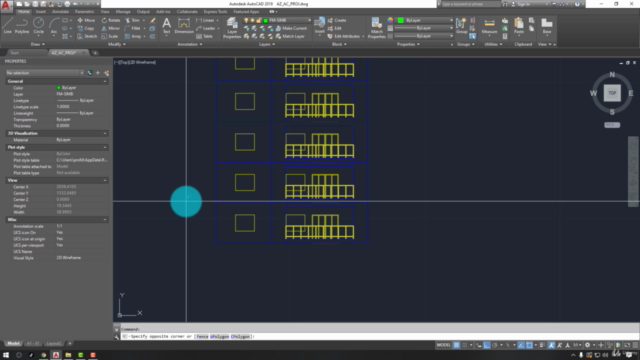Click the TOP face of ViewCube
This screenshot has width=640, height=360.
coord(612,93)
